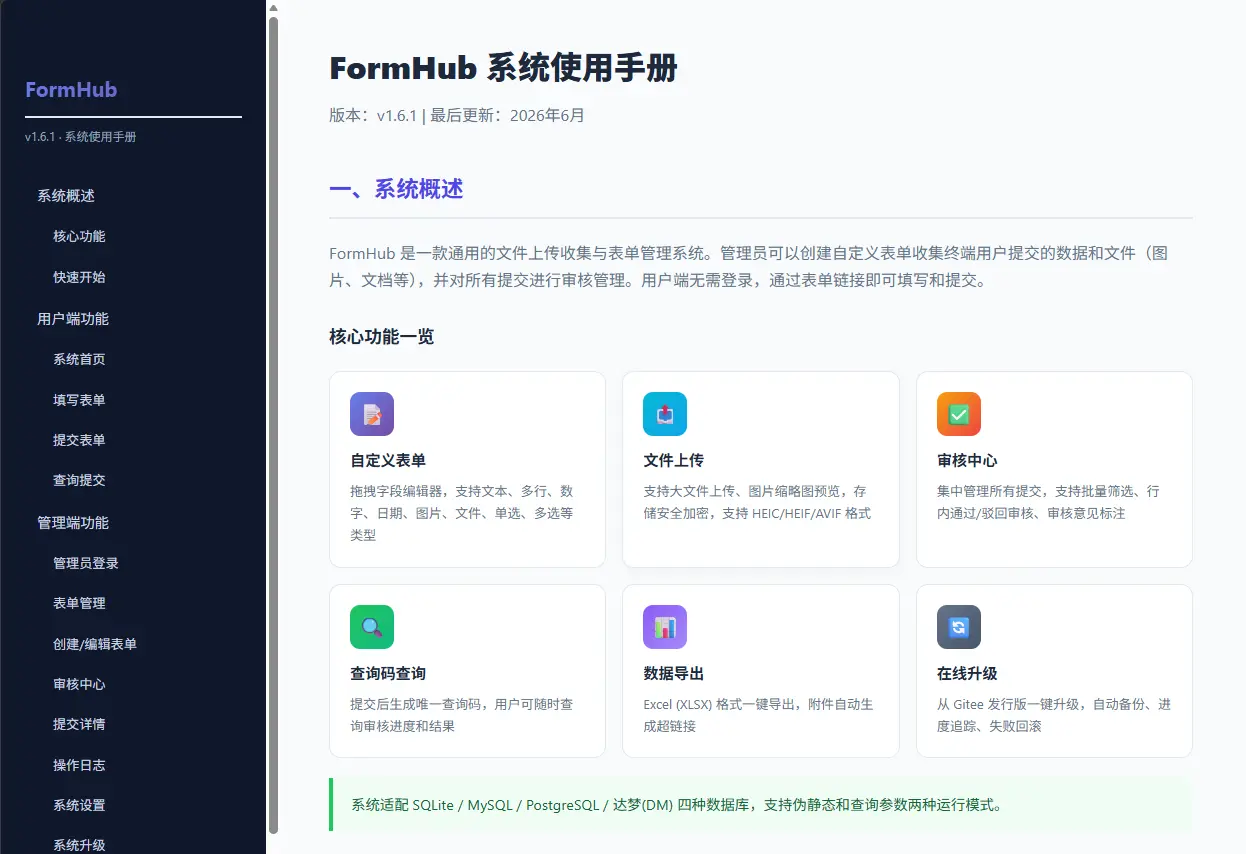Viewport: 1246px width, 854px height.
Task: Click the 文件上传 card title
Action: coord(673,461)
